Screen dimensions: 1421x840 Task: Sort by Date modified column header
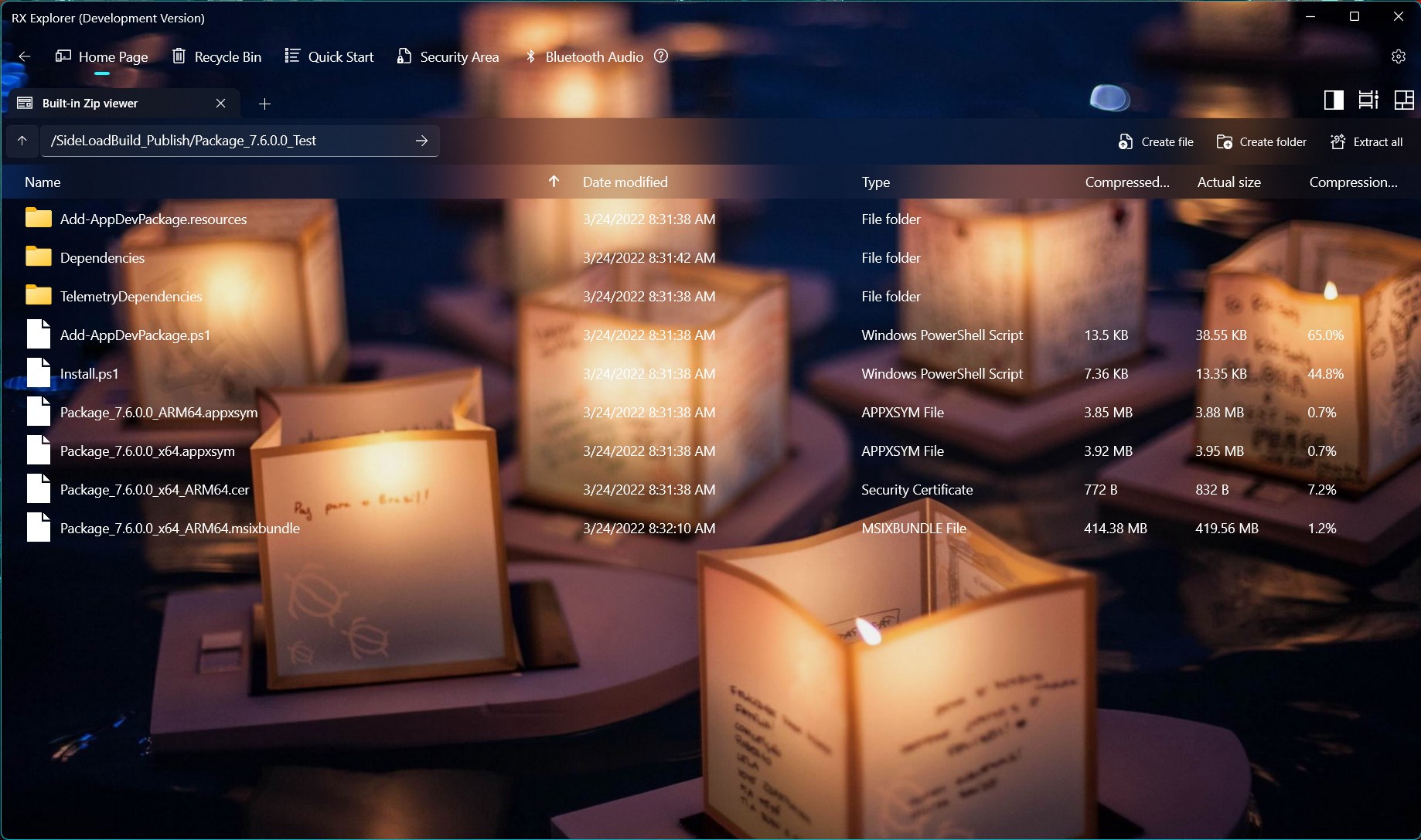(x=625, y=182)
